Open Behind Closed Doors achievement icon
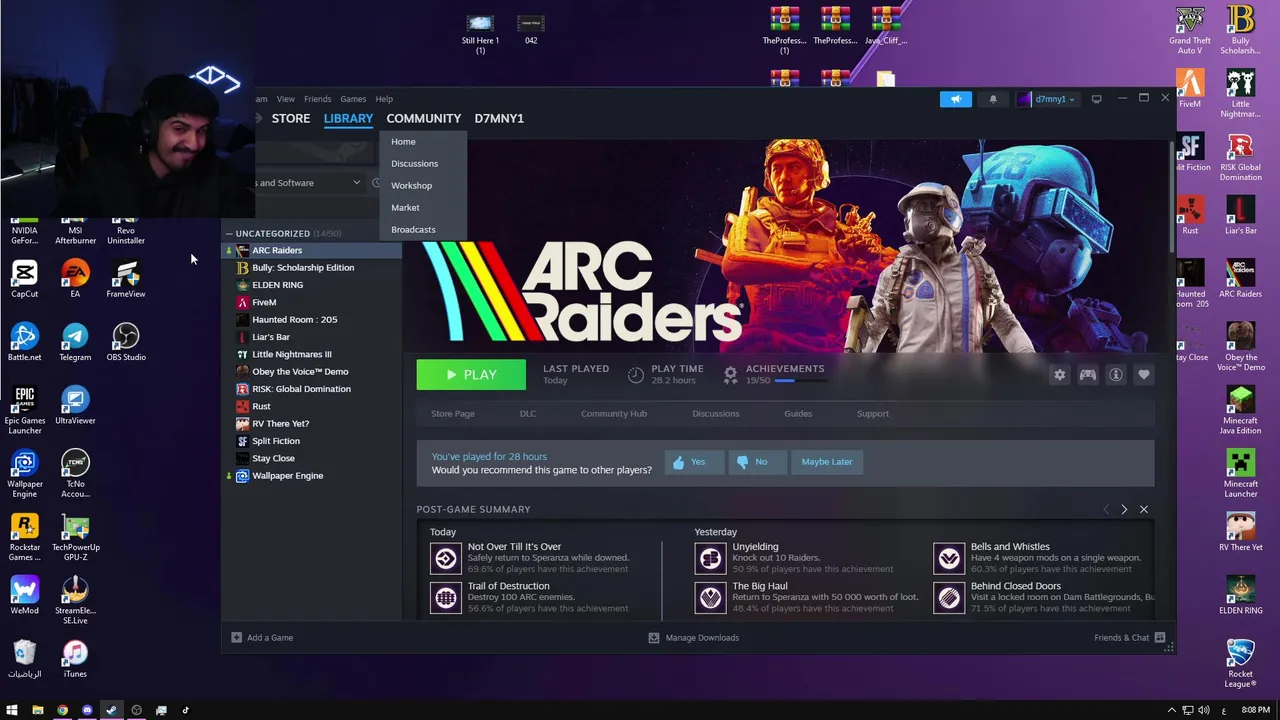The image size is (1280, 720). pos(949,597)
